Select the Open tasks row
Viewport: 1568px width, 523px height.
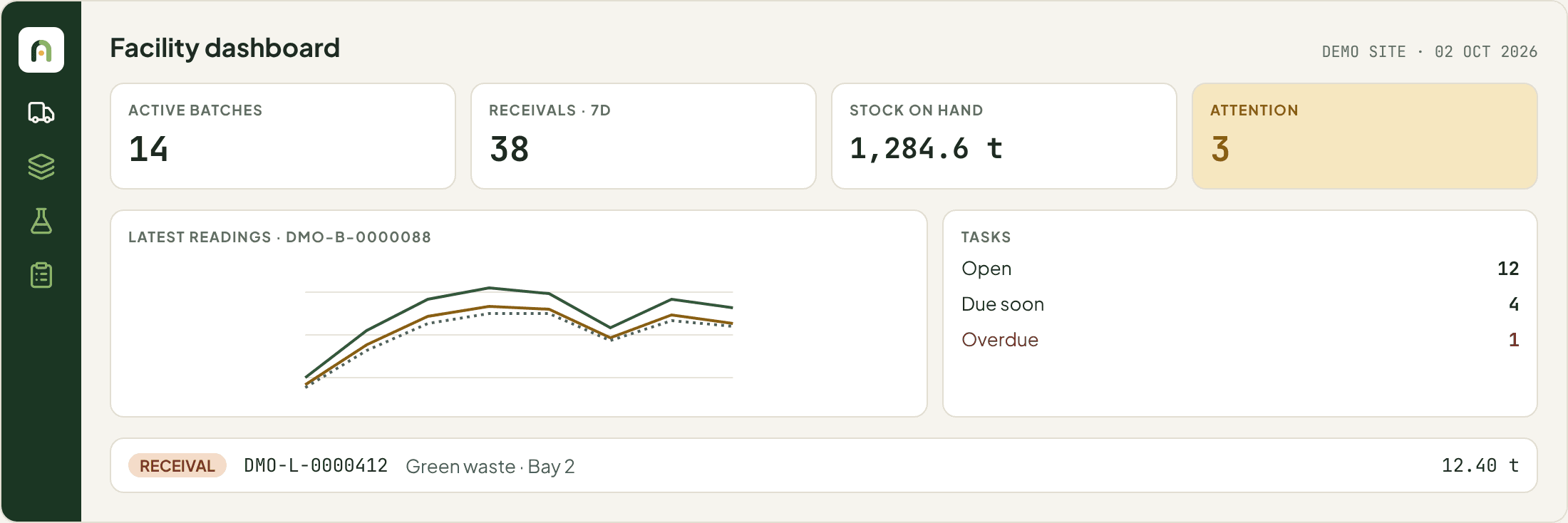point(1240,269)
